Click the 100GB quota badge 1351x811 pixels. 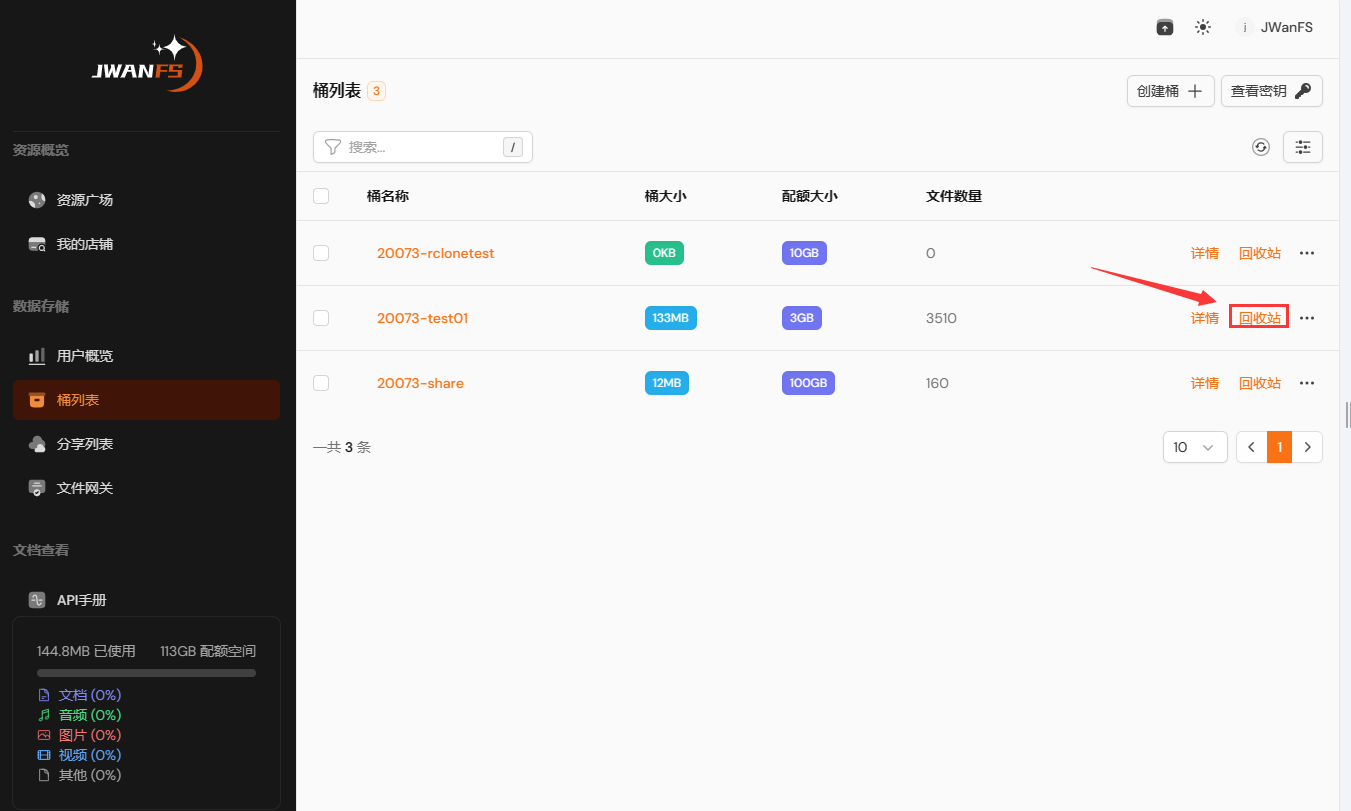click(808, 383)
